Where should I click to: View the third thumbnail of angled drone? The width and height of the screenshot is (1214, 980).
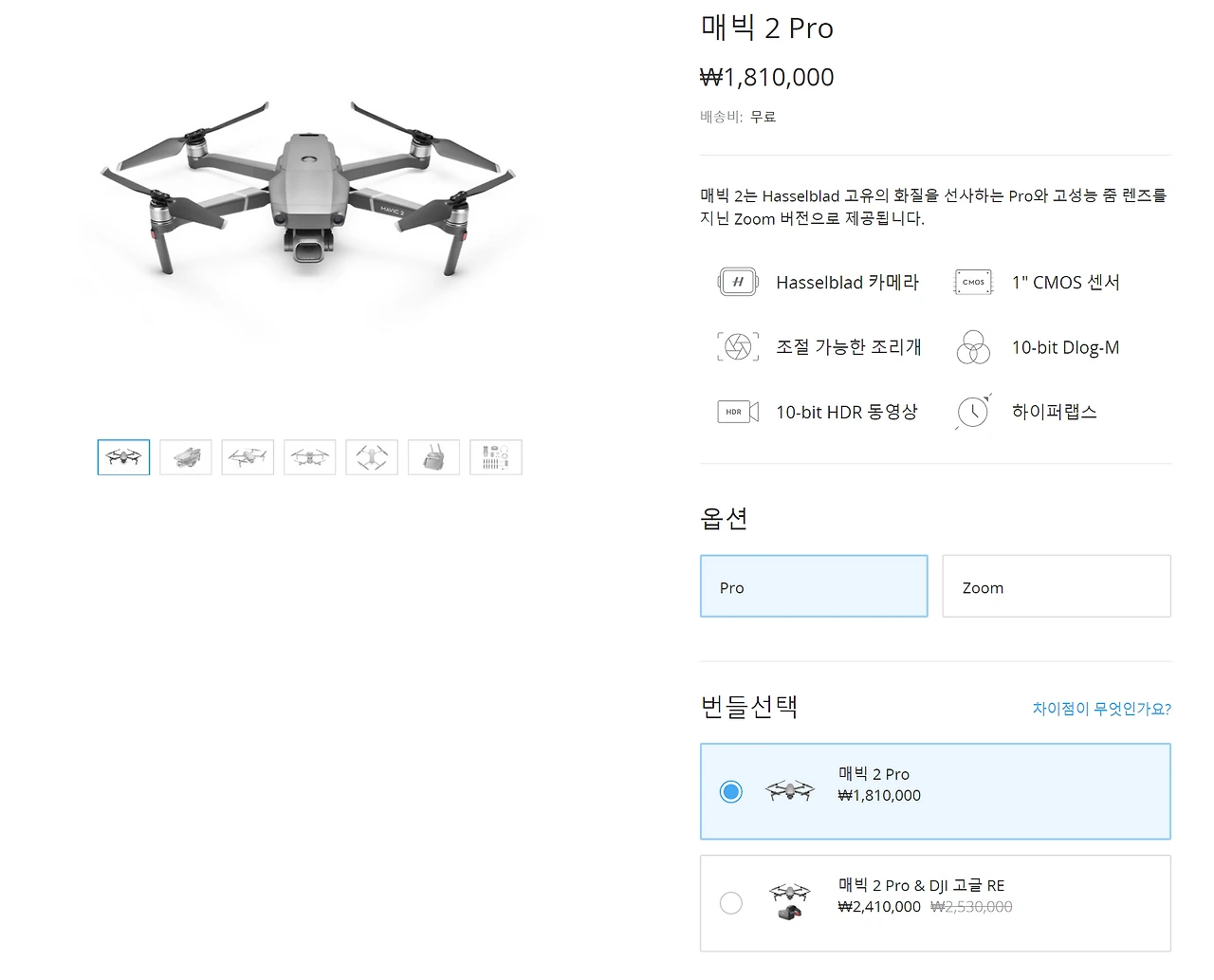tap(248, 457)
